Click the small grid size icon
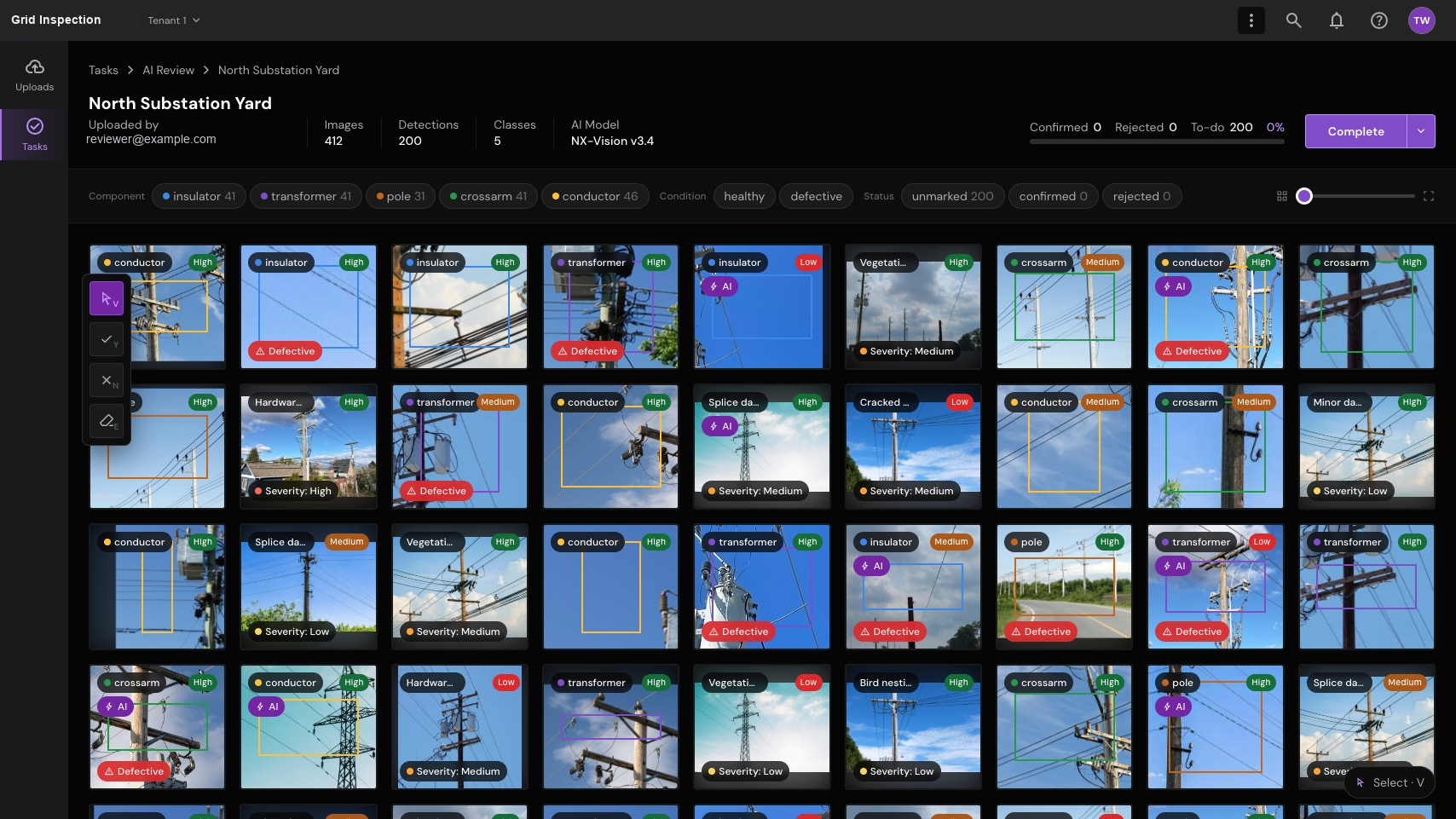The width and height of the screenshot is (1456, 819). click(x=1281, y=196)
